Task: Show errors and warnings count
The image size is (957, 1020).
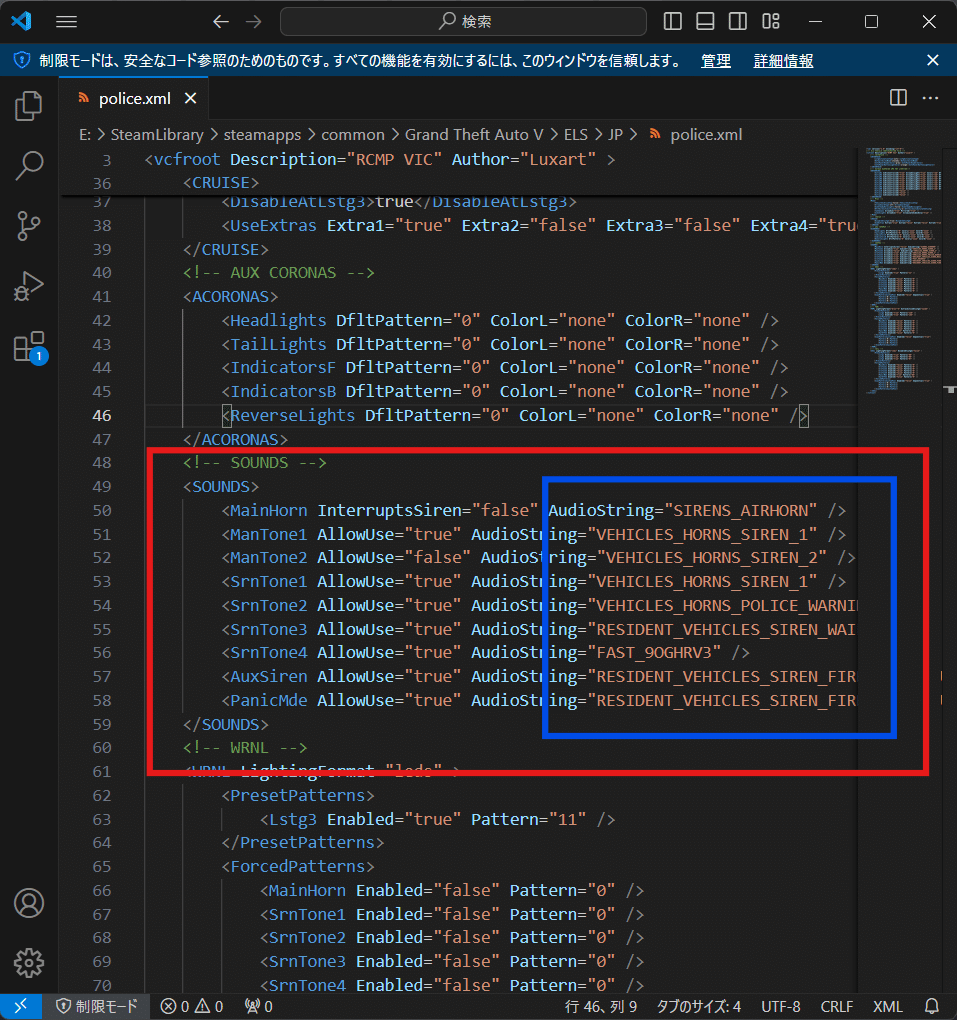Action: [x=192, y=1006]
